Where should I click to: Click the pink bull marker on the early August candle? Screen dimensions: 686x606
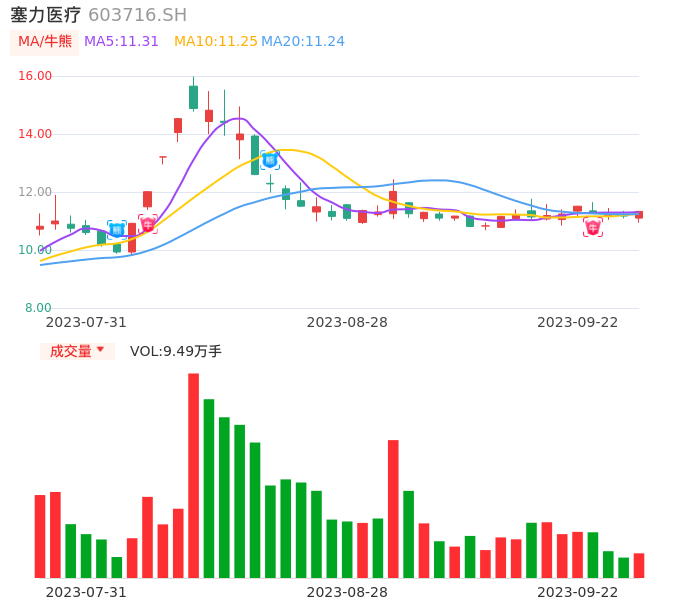click(x=148, y=224)
